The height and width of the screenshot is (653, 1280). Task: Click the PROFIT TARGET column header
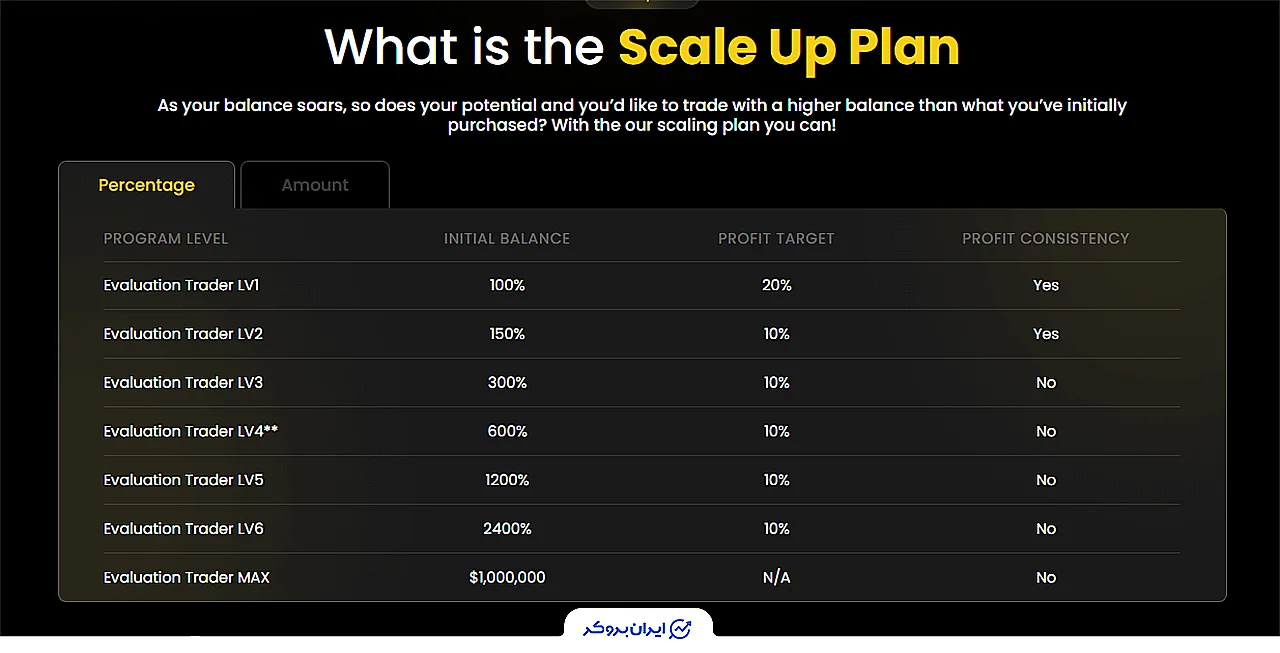tap(776, 239)
